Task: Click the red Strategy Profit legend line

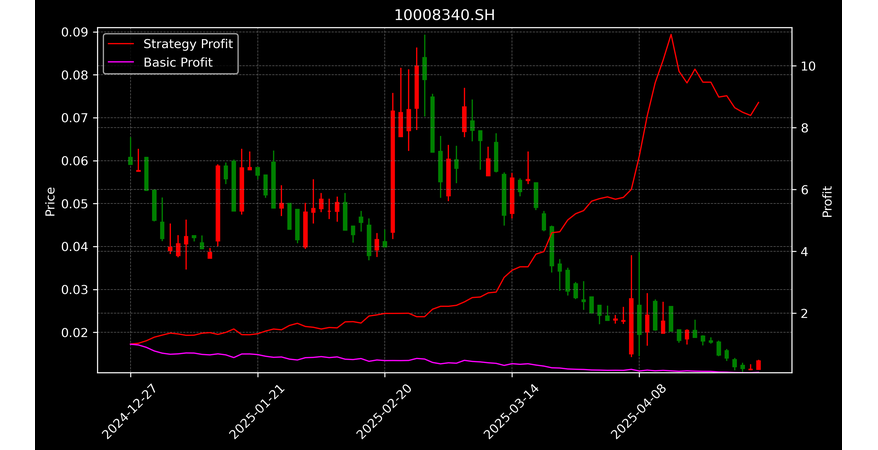Action: 121,44
